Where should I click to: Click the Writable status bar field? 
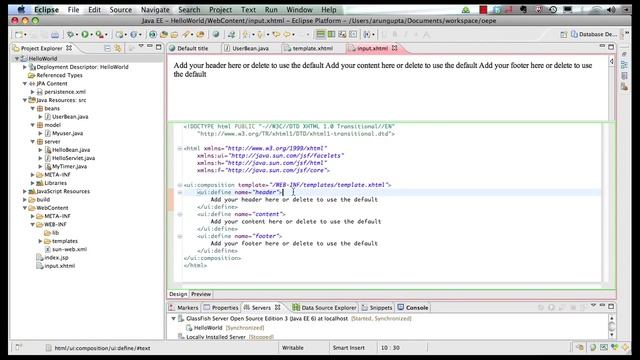[x=293, y=348]
